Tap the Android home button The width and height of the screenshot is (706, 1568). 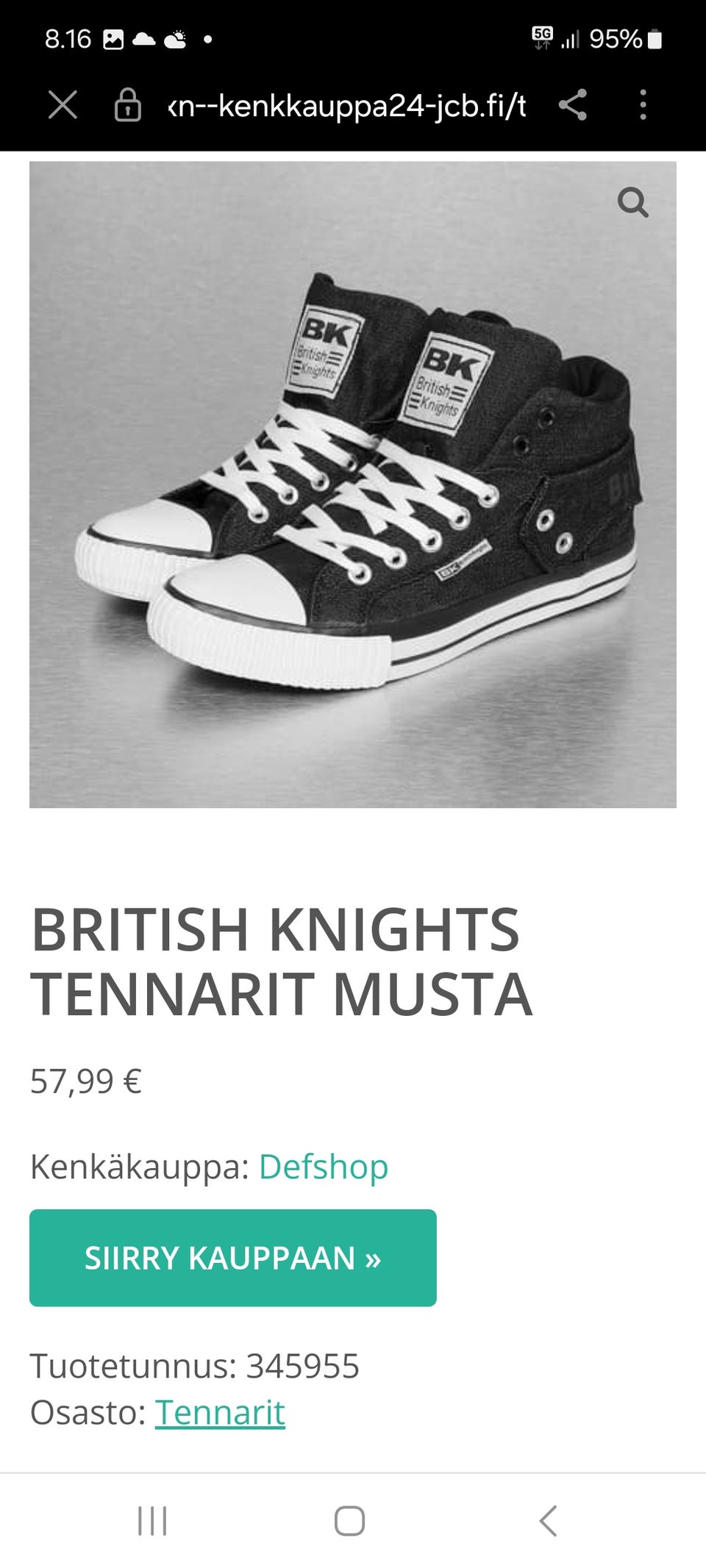pos(349,1521)
